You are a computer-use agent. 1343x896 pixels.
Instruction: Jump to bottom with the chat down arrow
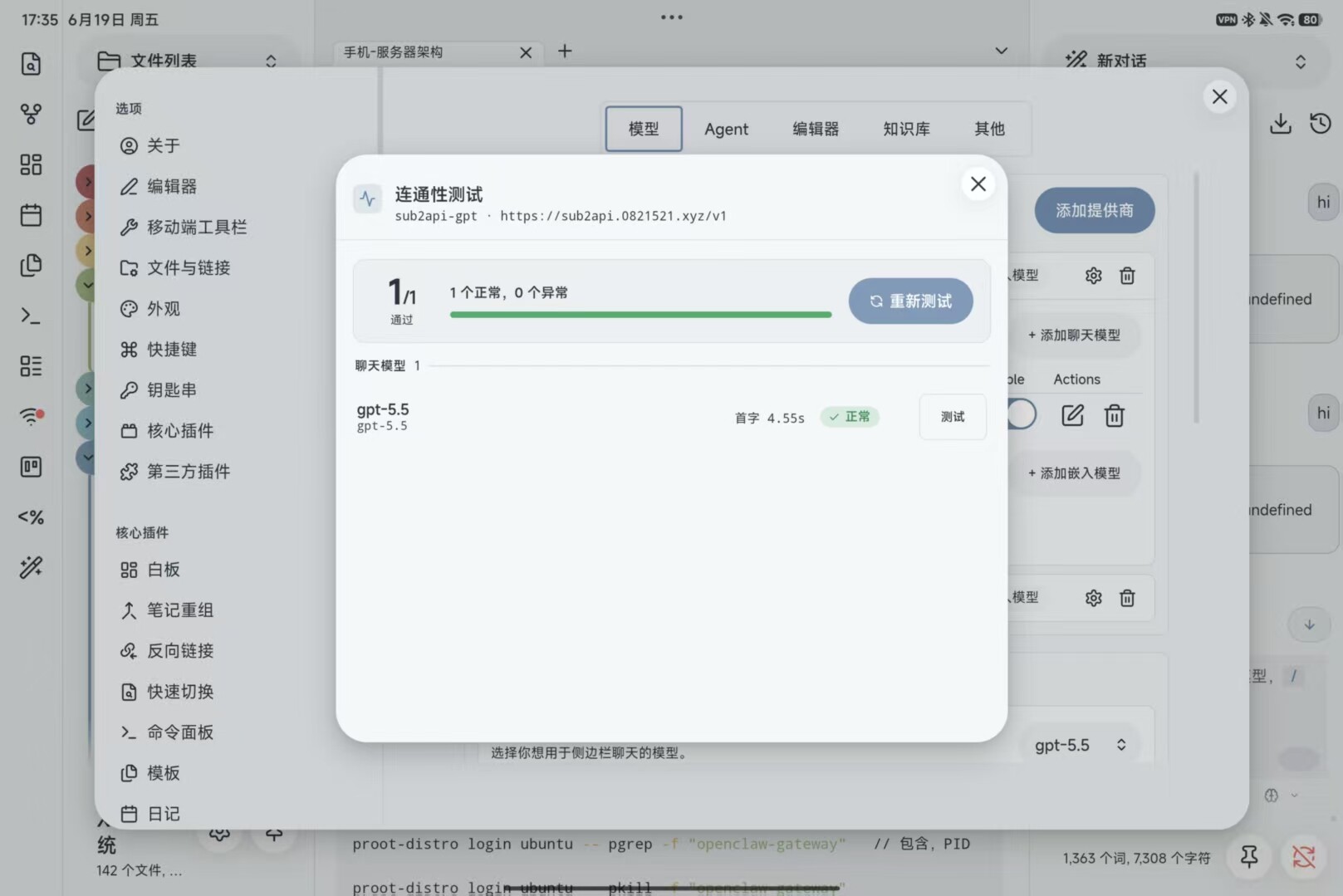[1310, 625]
